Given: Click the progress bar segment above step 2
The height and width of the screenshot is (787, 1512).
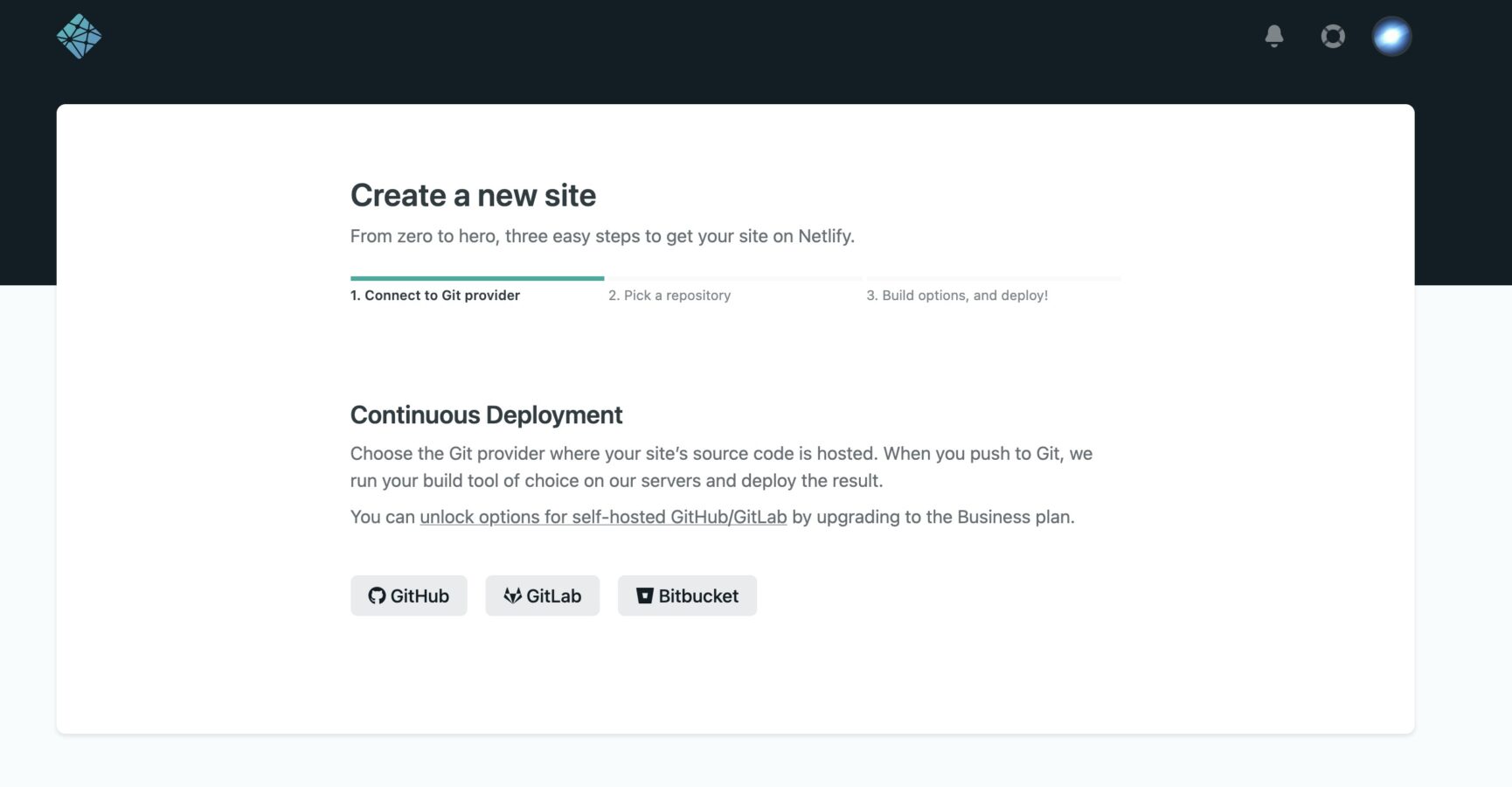Looking at the screenshot, I should click(734, 278).
